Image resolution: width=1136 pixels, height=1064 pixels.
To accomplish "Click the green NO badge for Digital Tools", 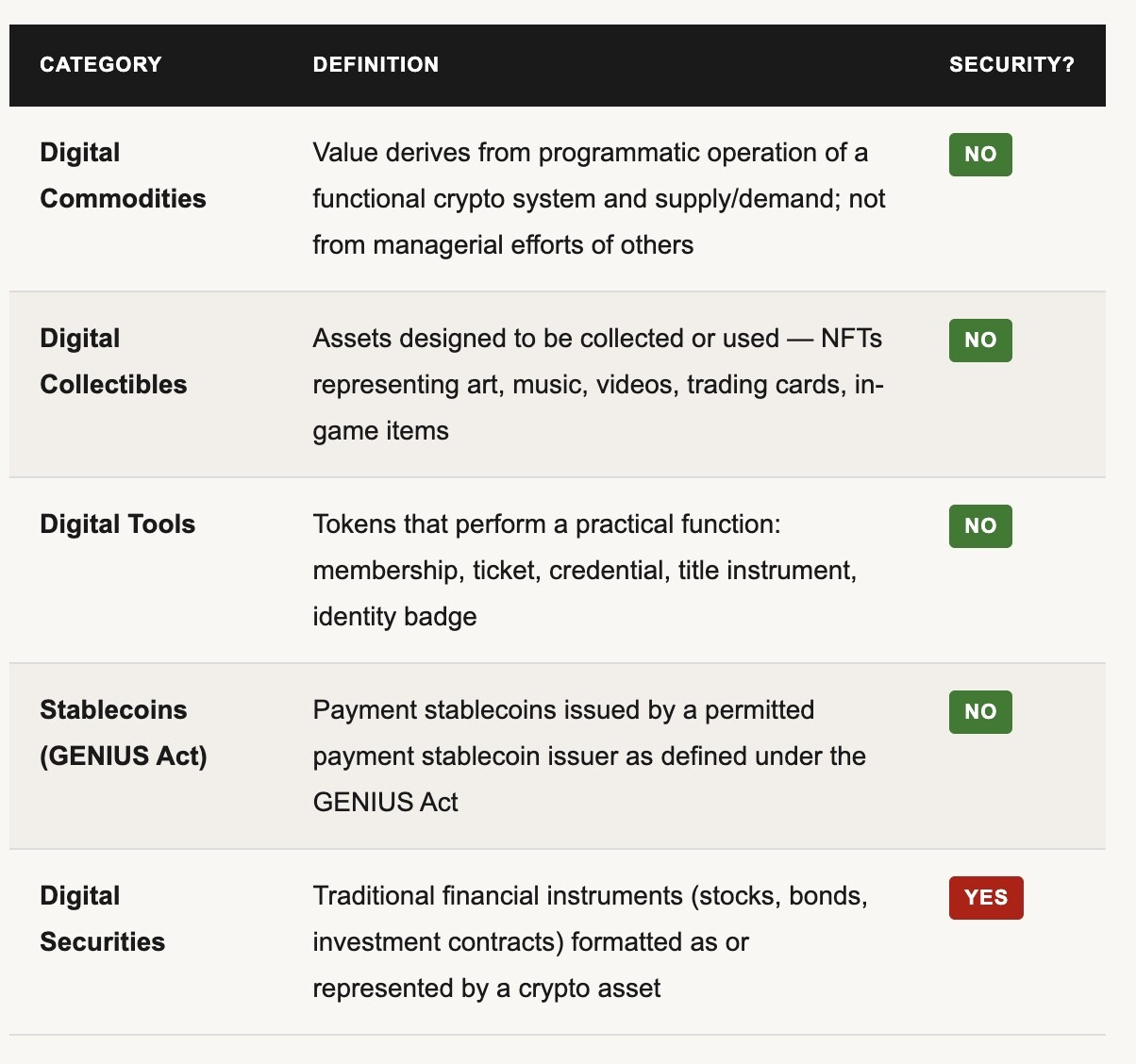I will click(980, 526).
